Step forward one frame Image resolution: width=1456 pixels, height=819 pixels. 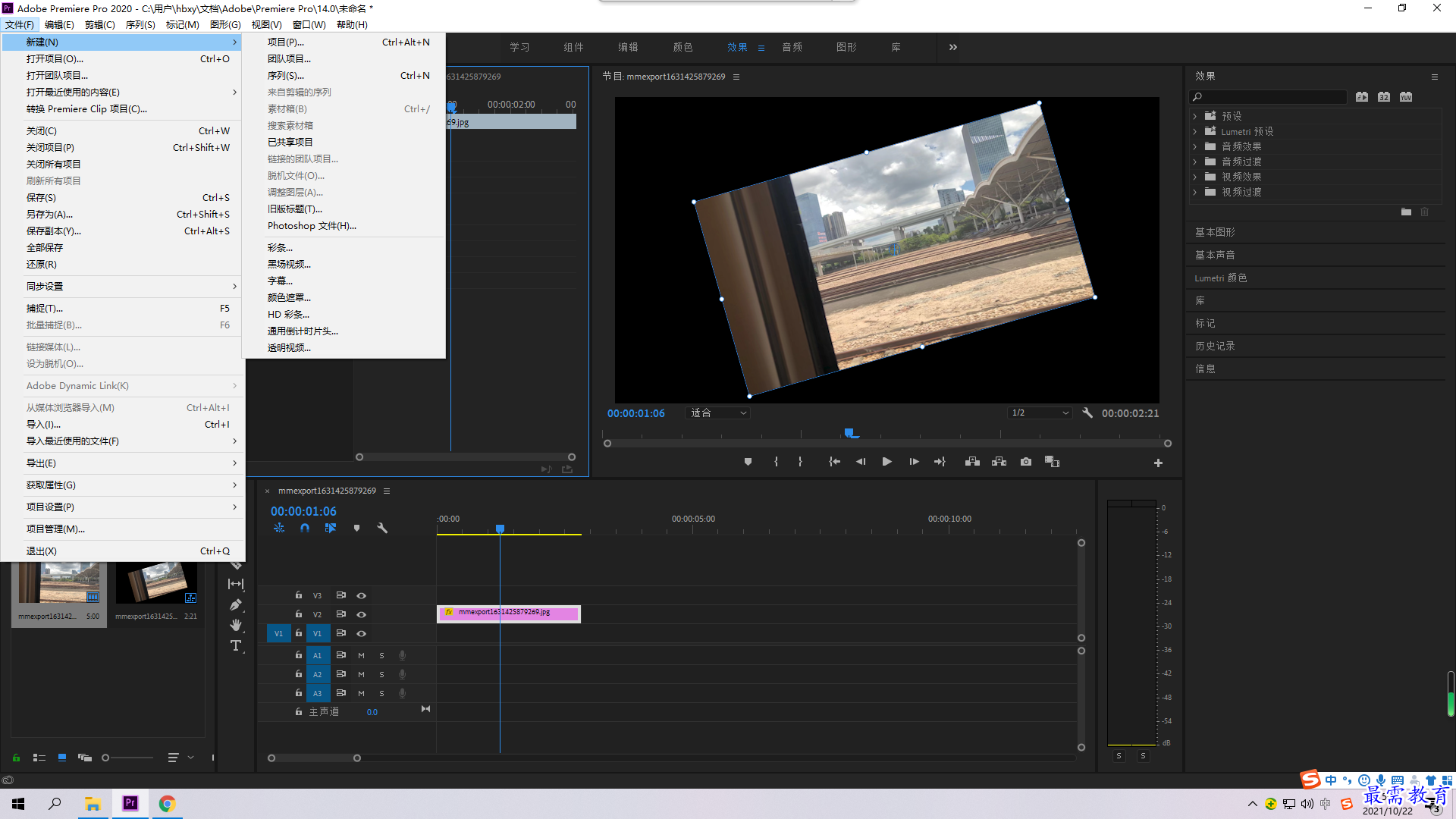(x=914, y=462)
